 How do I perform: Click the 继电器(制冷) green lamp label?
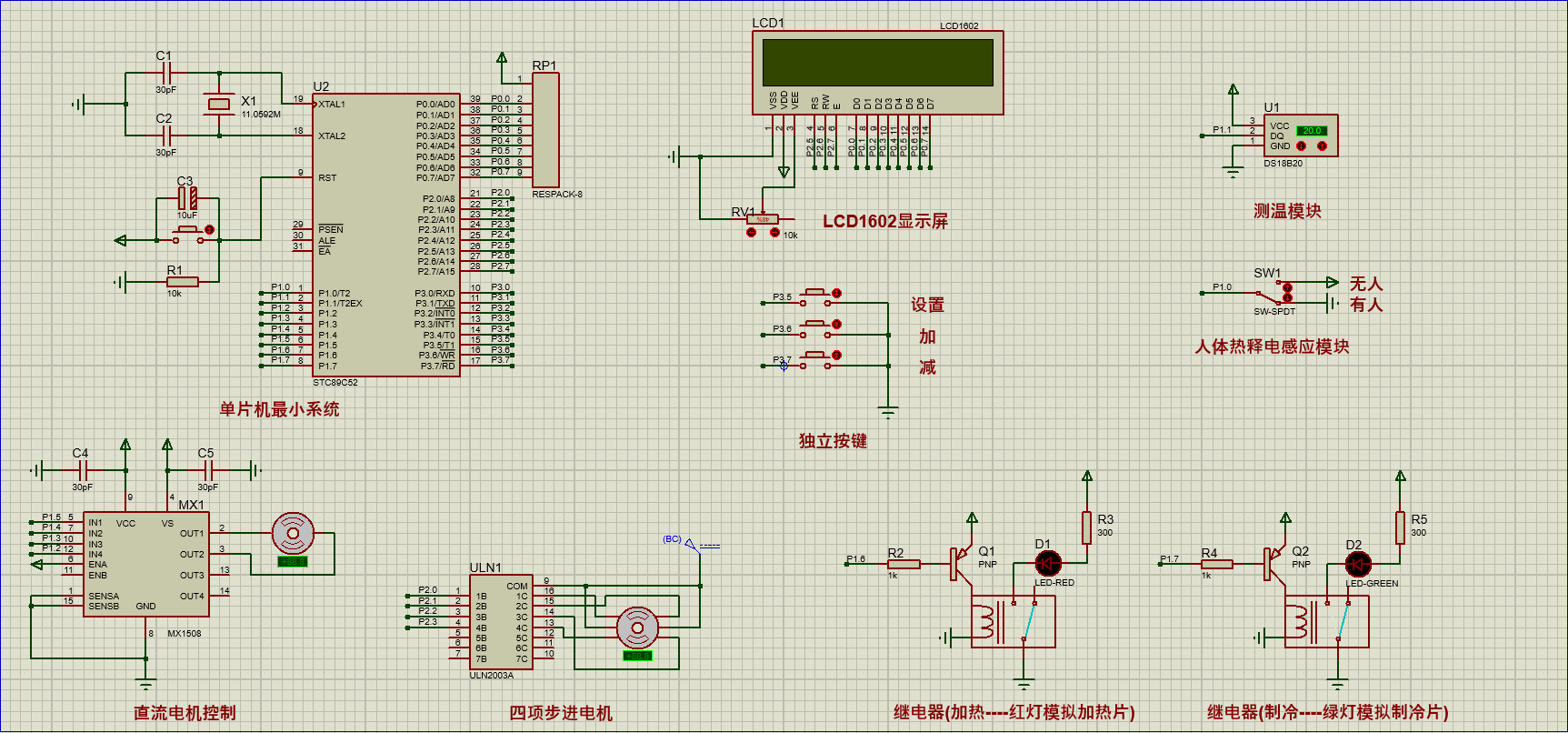coord(1328,712)
